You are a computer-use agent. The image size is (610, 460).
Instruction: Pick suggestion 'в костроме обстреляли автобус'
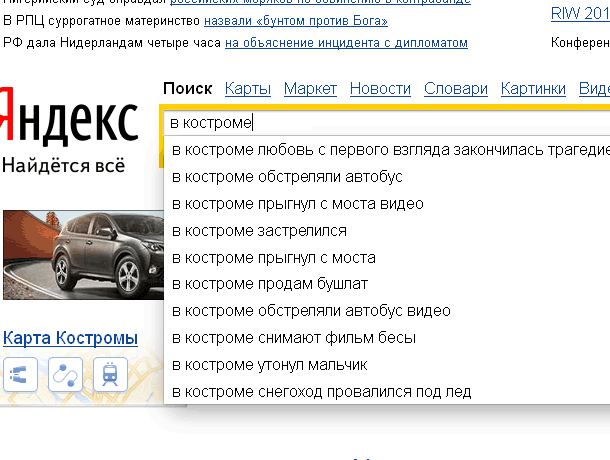(x=387, y=177)
